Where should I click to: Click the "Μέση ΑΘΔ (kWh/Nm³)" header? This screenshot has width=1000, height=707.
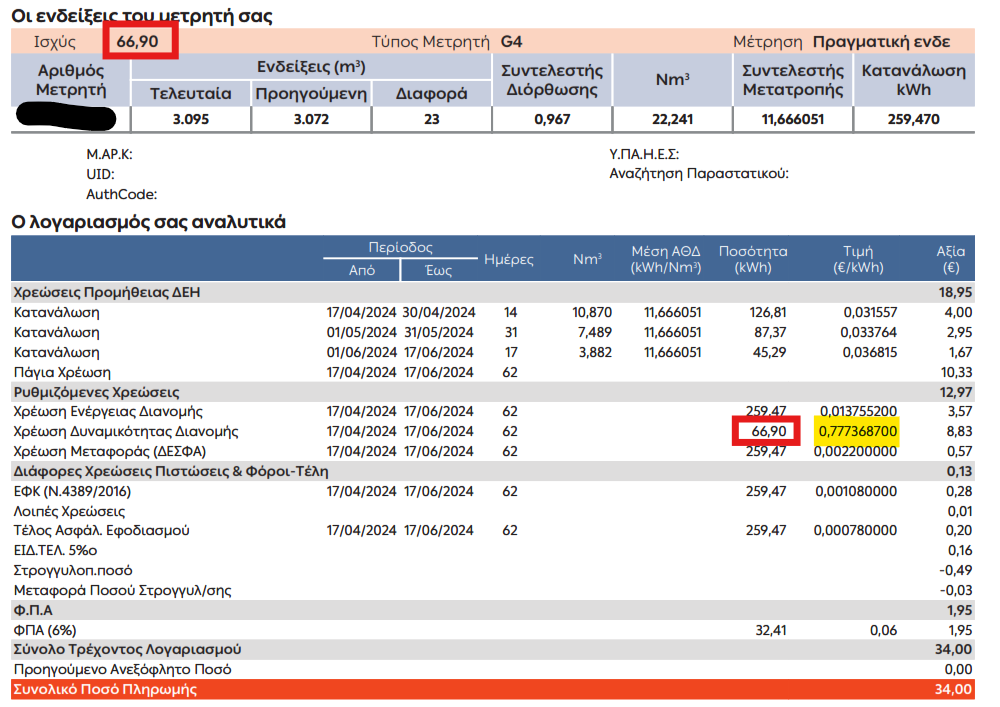coord(666,259)
